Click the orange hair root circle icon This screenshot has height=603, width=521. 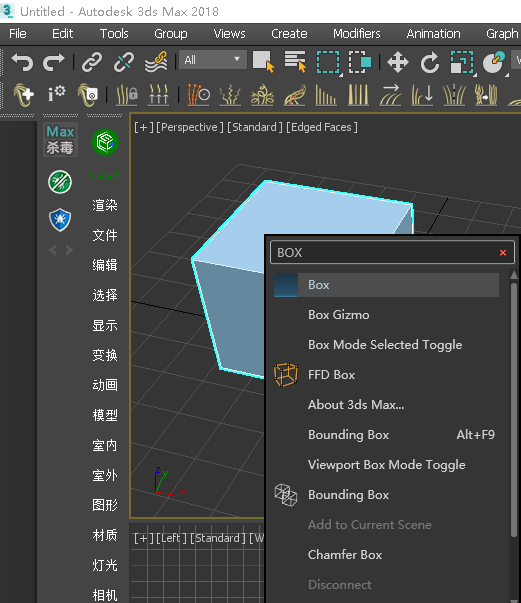pos(198,95)
